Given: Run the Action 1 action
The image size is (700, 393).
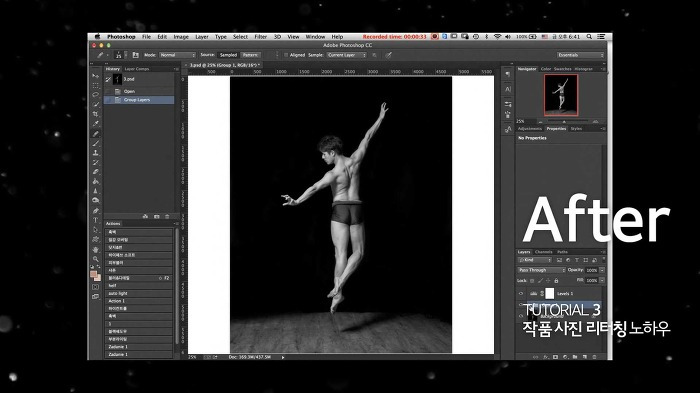Looking at the screenshot, I should 138,301.
